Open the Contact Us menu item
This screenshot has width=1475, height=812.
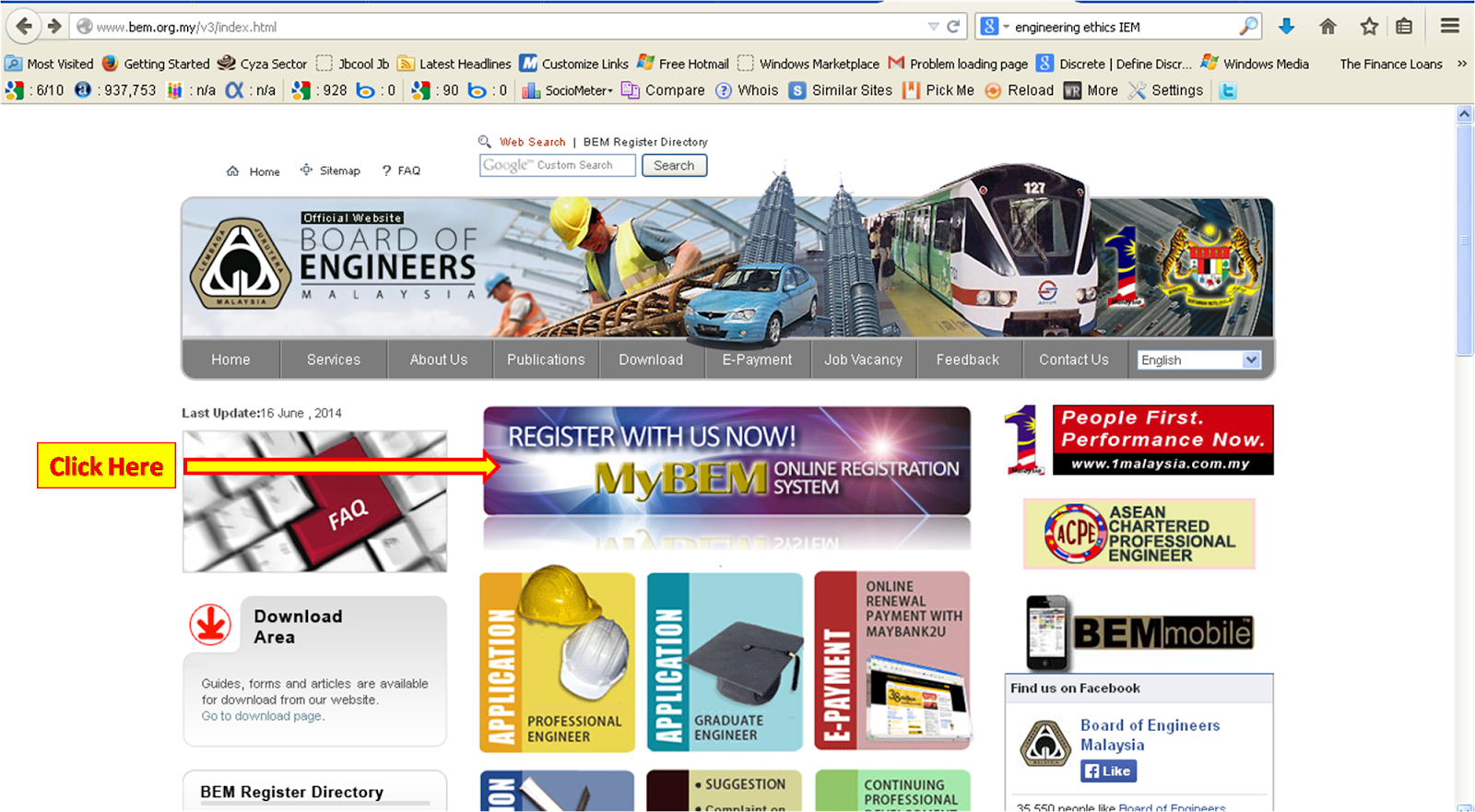click(1074, 359)
